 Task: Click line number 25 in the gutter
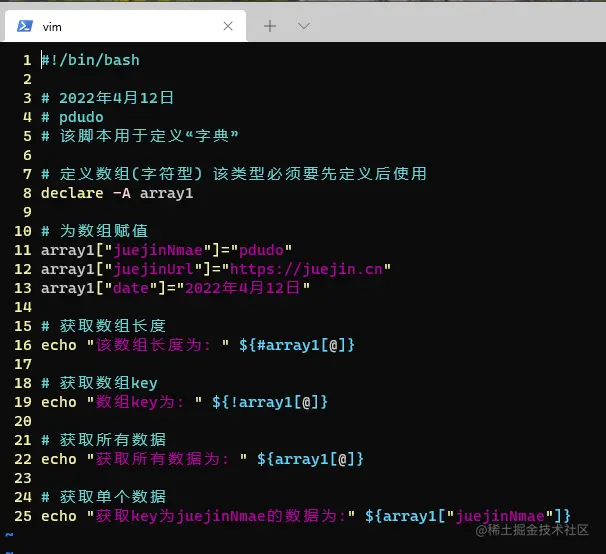point(23,516)
